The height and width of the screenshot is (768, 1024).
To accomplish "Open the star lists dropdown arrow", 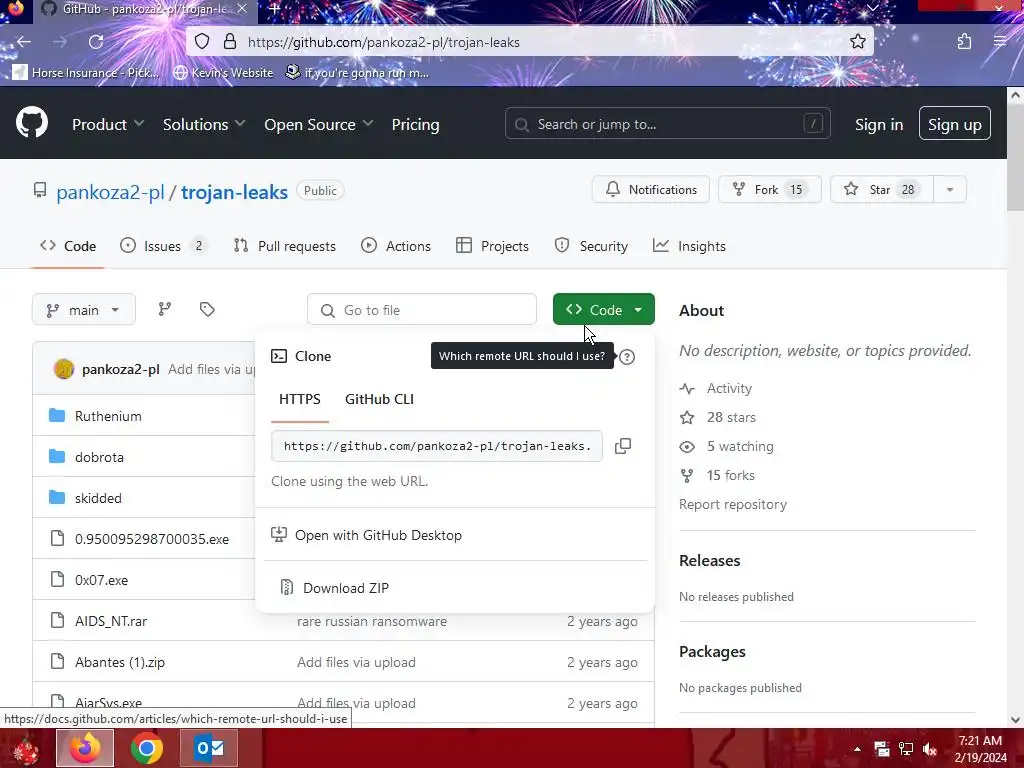I will pos(950,189).
